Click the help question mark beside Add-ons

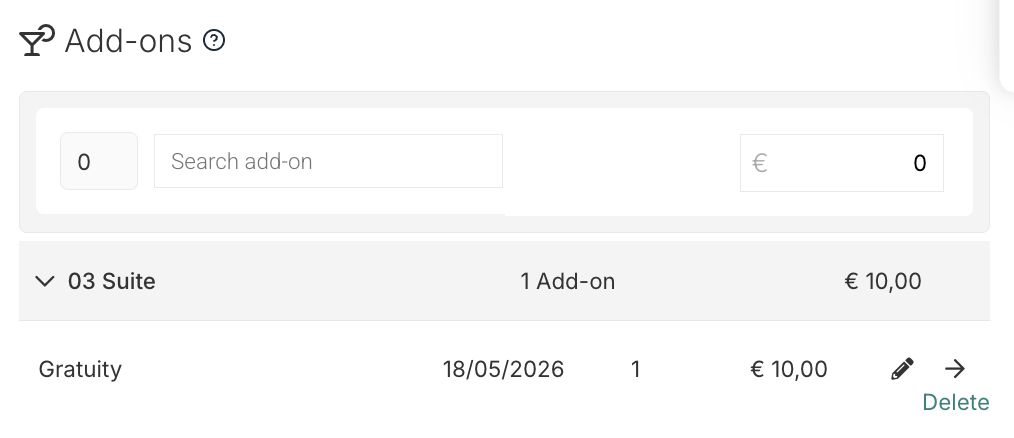214,41
